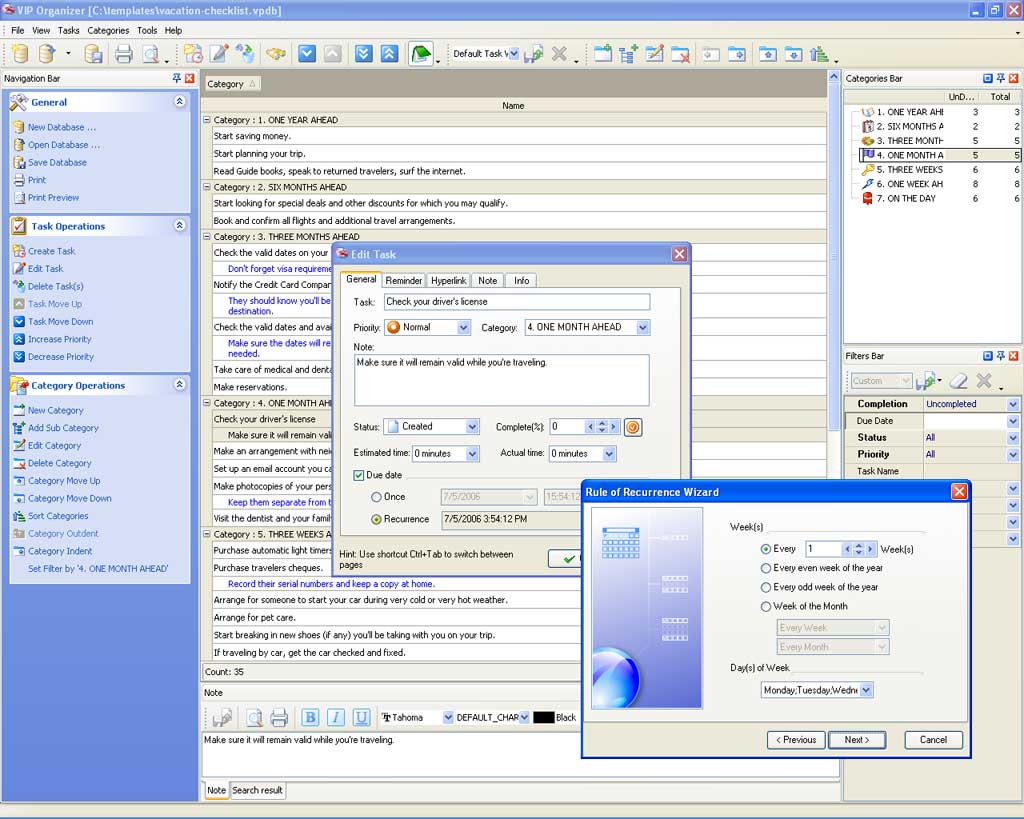Click the Edit Task pencil toolbar icon
Viewport: 1024px width, 819px height.
pyautogui.click(x=219, y=54)
